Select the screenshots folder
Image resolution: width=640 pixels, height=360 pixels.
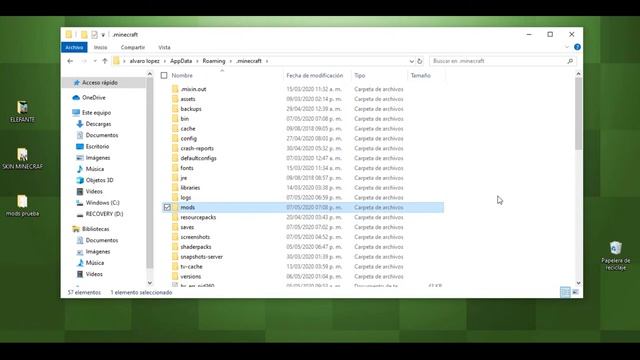[195, 237]
